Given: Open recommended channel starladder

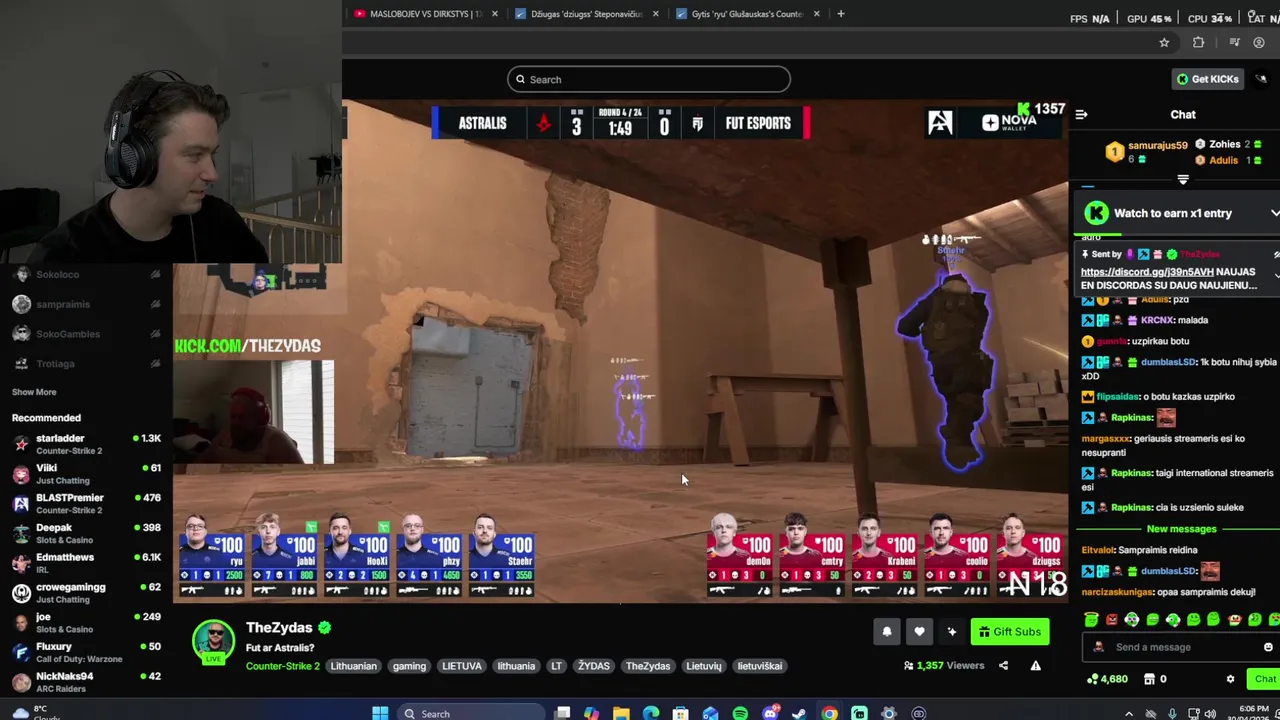Looking at the screenshot, I should coord(88,444).
